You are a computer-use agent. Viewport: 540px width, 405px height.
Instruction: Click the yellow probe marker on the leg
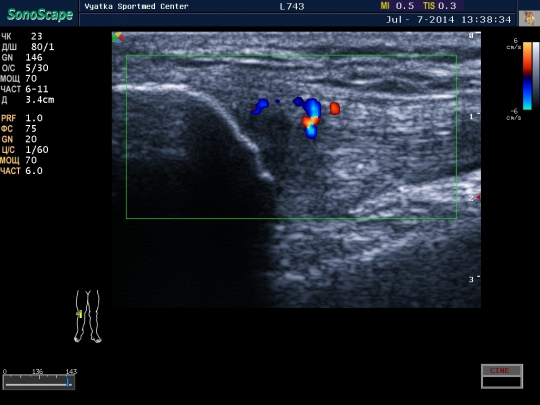pos(80,314)
